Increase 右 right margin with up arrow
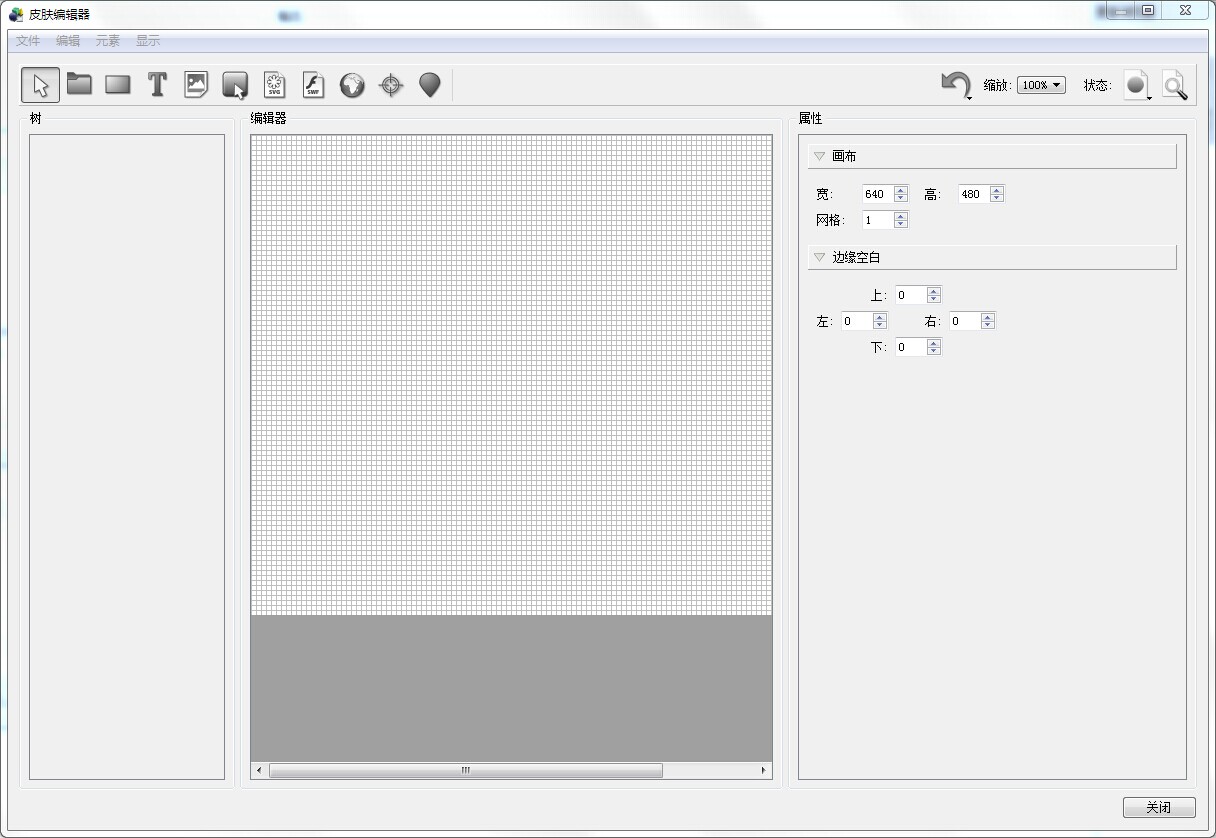Screen dimensions: 1216x838 tap(988, 317)
